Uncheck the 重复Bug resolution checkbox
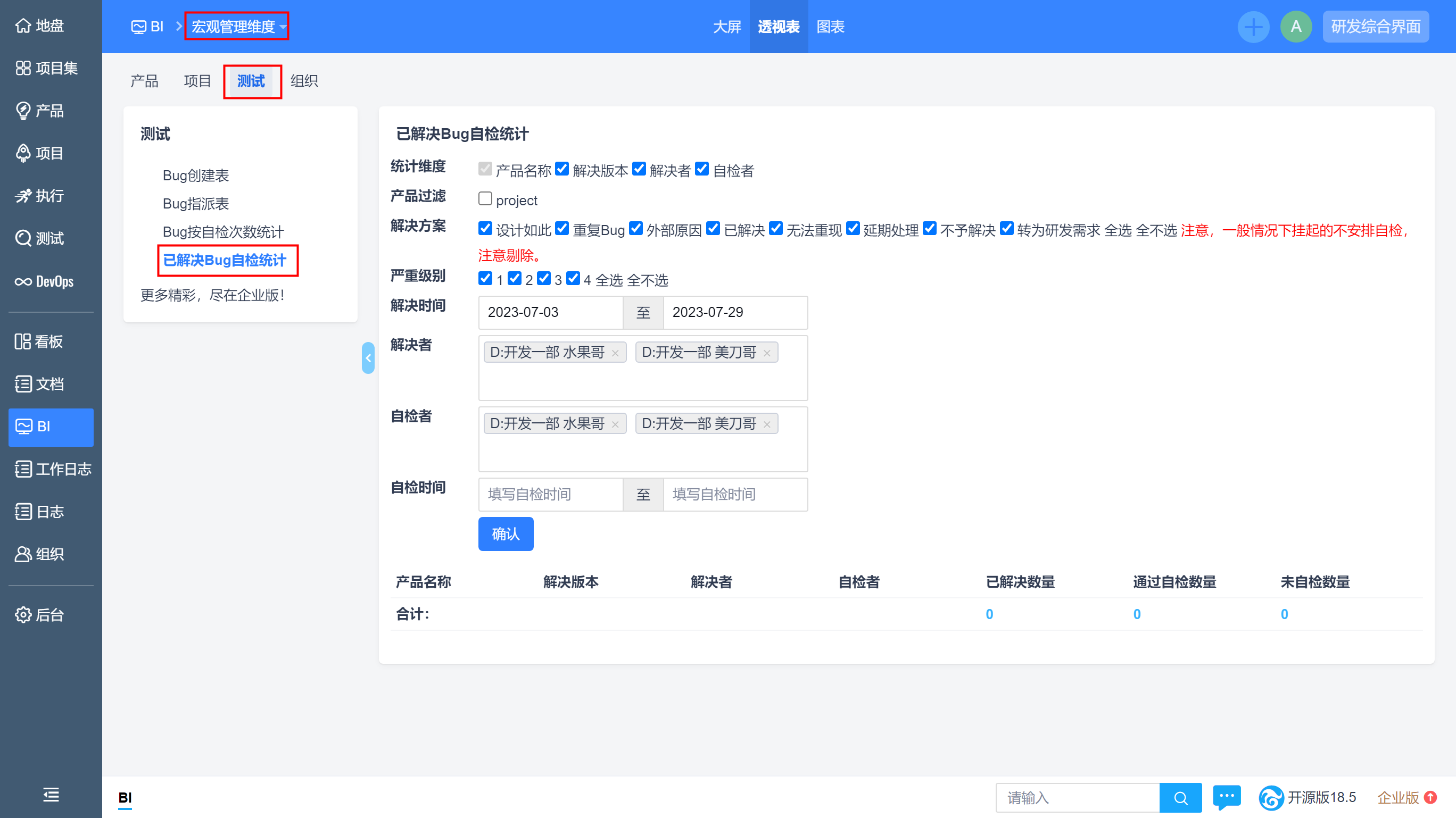This screenshot has width=1456, height=818. [562, 228]
